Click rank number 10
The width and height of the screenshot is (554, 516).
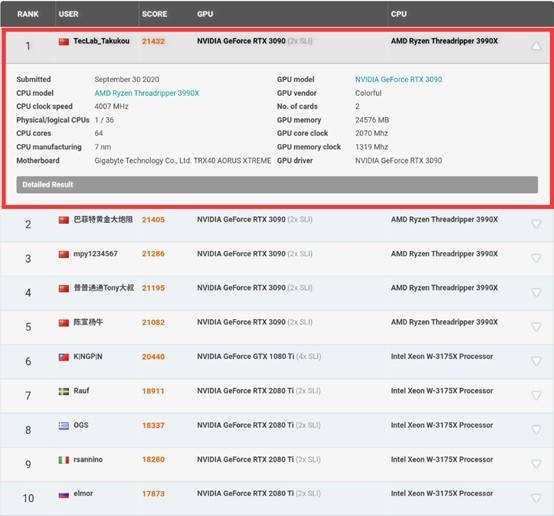(x=28, y=498)
